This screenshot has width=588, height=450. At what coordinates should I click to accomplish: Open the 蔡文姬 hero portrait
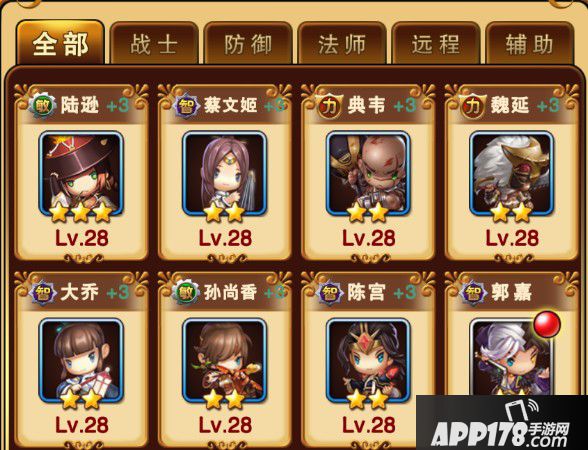pyautogui.click(x=225, y=174)
